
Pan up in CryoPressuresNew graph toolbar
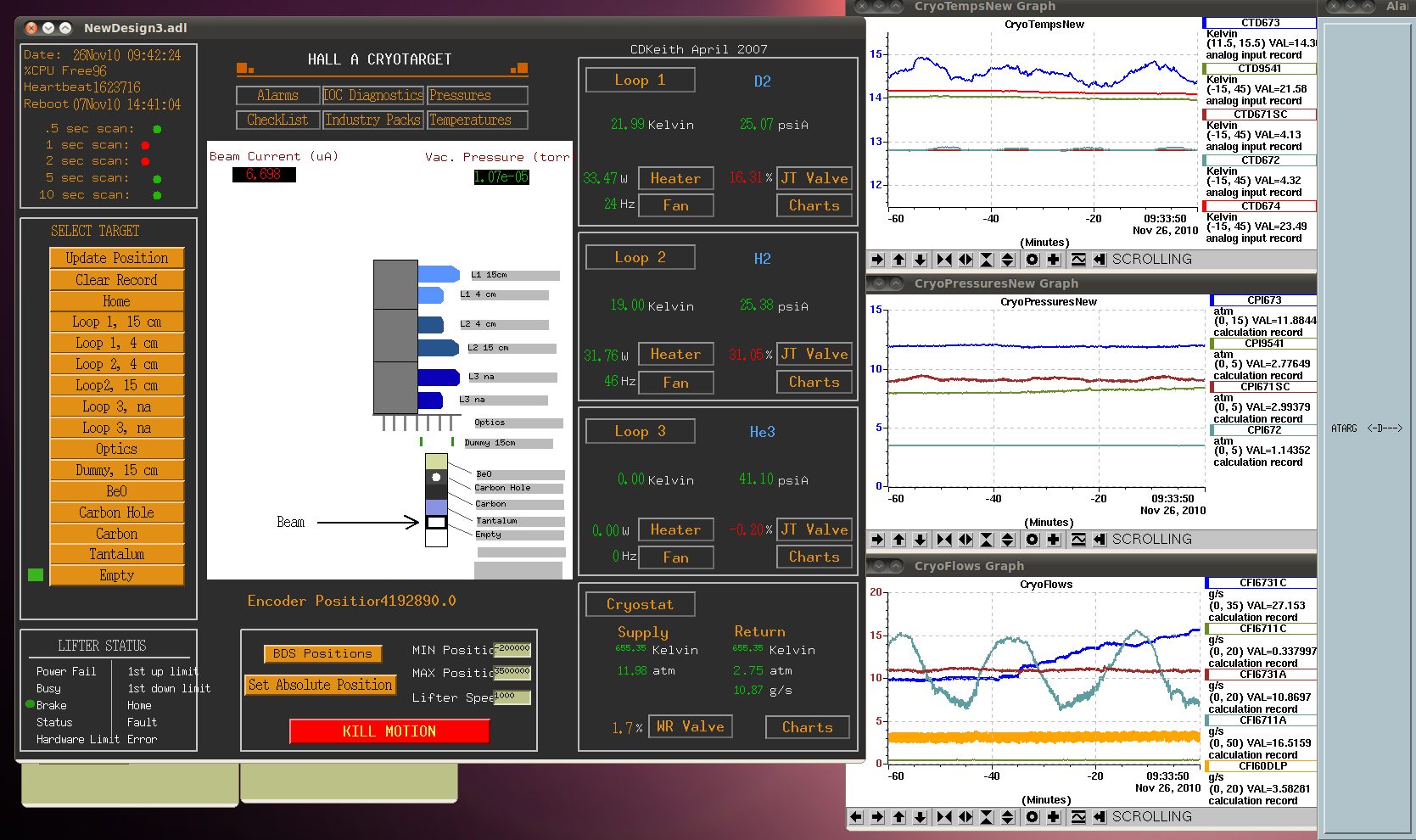[x=899, y=540]
